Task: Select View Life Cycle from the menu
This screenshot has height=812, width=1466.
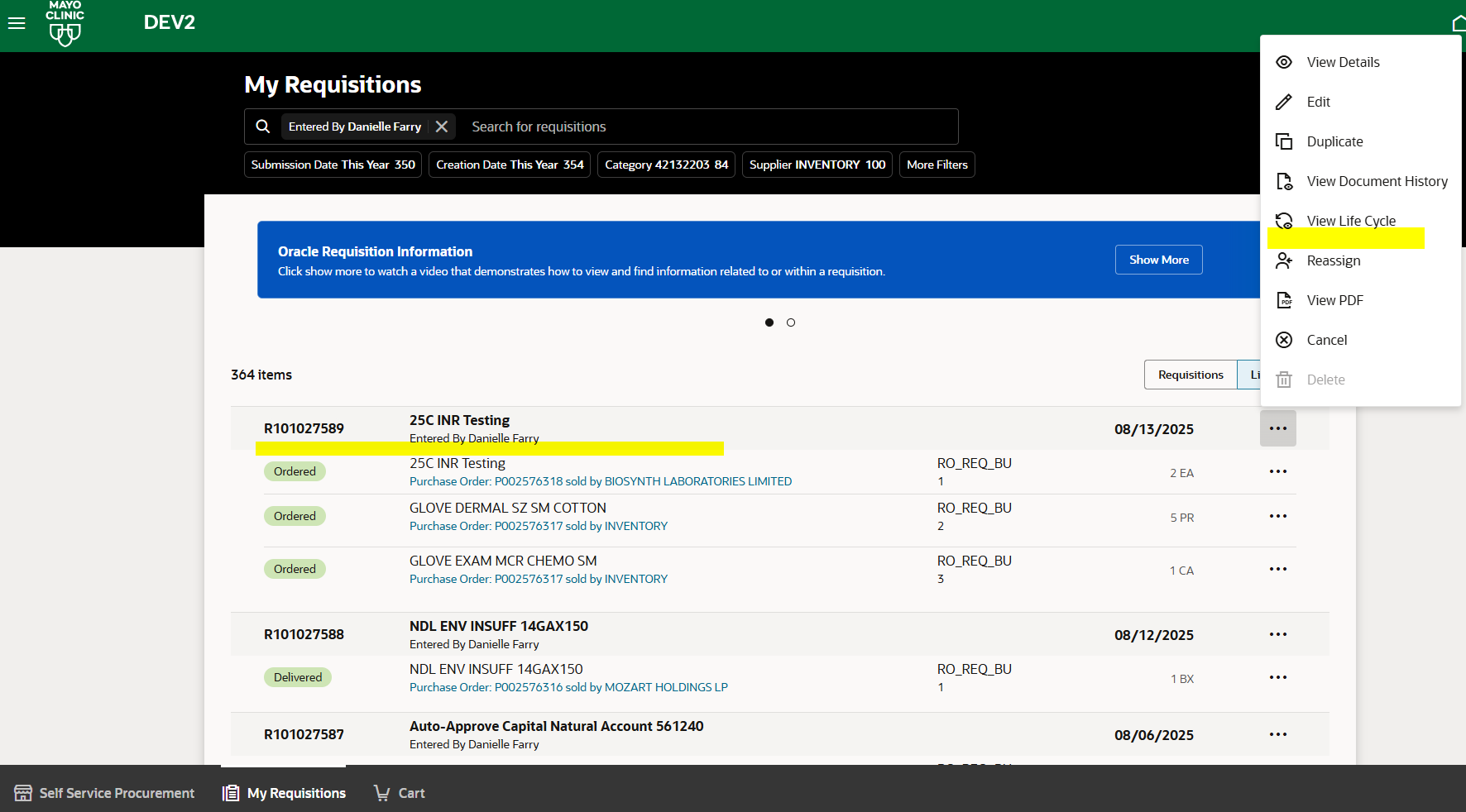Action: pyautogui.click(x=1351, y=220)
